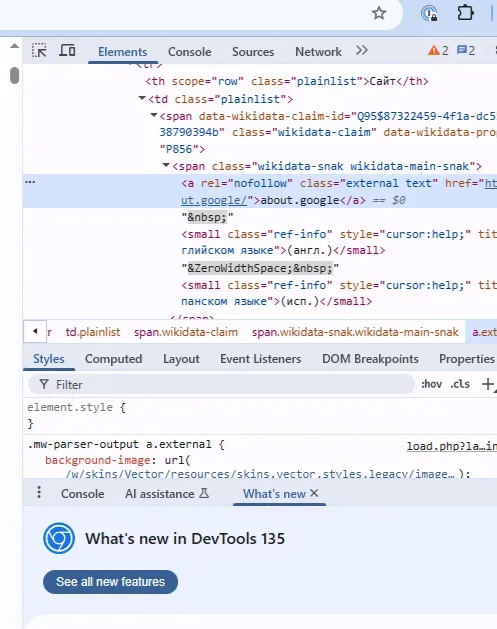The image size is (497, 629).
Task: Focus the styles Filter input field
Action: pyautogui.click(x=221, y=385)
